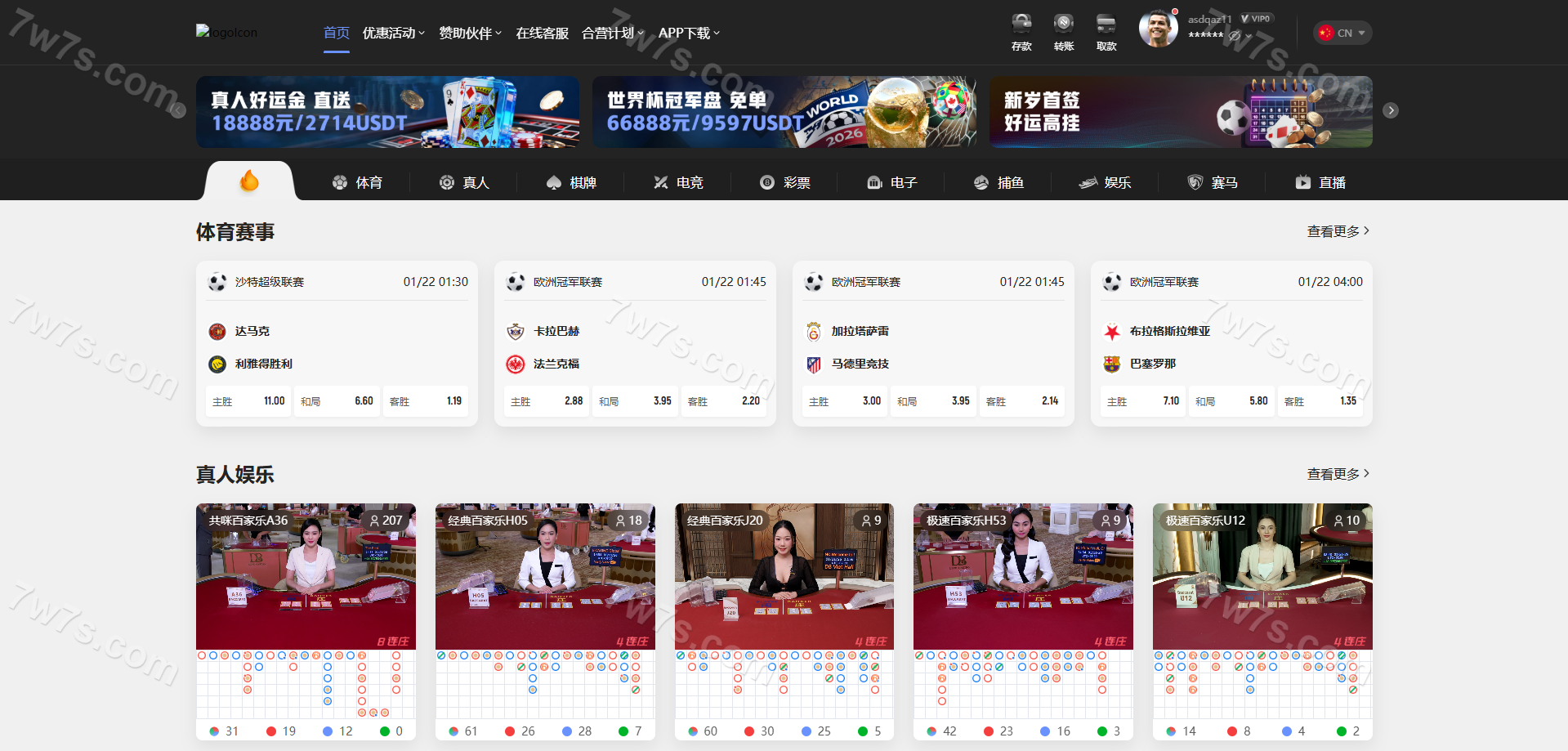
Task: Select the flame hot games tab
Action: pyautogui.click(x=249, y=181)
